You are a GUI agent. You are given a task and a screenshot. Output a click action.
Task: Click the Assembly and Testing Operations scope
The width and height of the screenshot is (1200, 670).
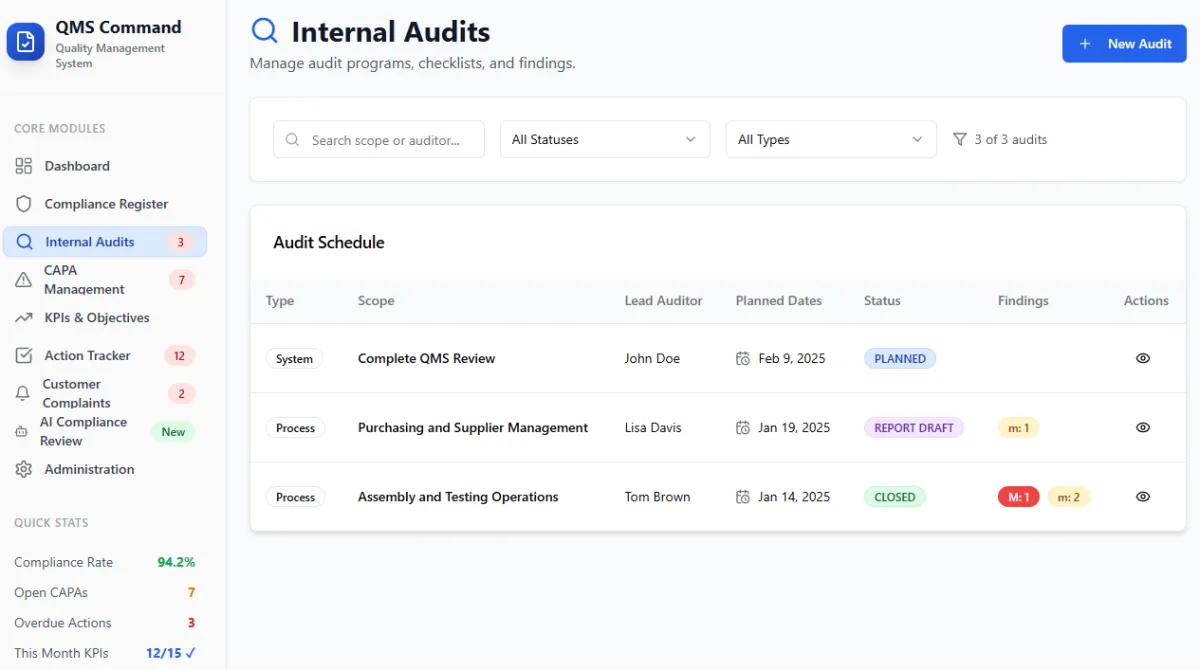(458, 497)
